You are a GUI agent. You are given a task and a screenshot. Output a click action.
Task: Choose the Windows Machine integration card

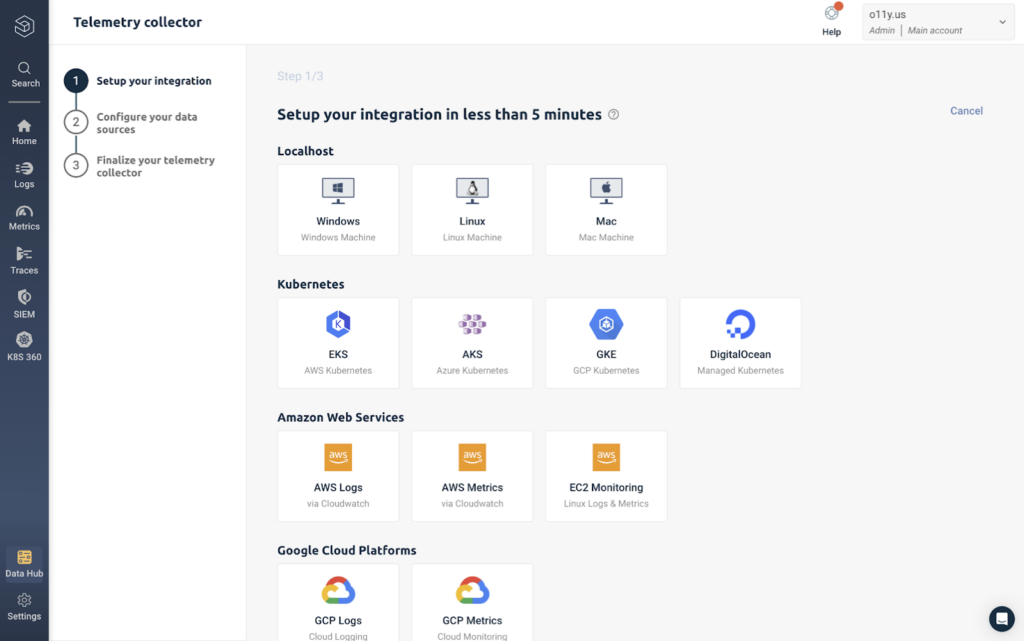(338, 210)
